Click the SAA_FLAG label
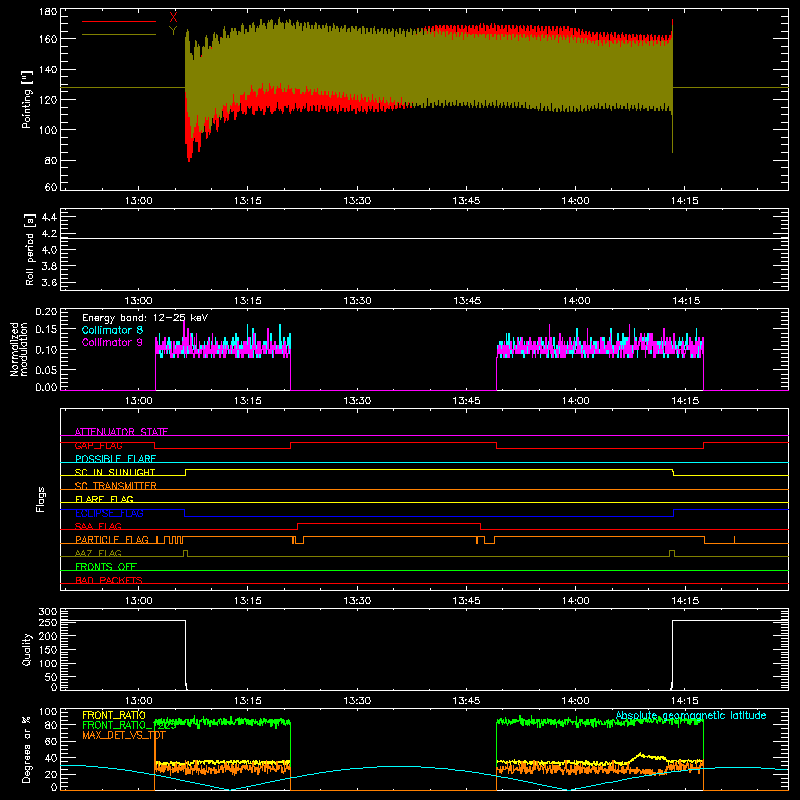 98,526
